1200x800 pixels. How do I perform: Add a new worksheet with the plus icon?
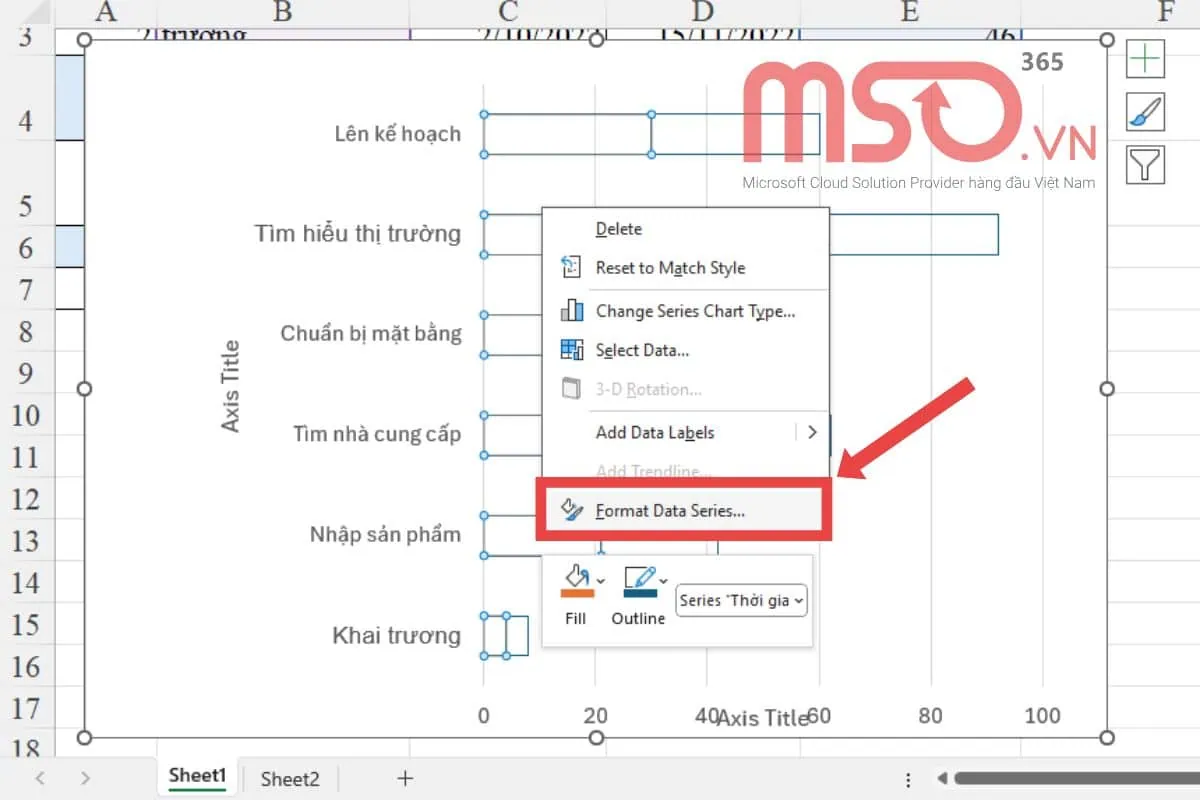(x=403, y=778)
